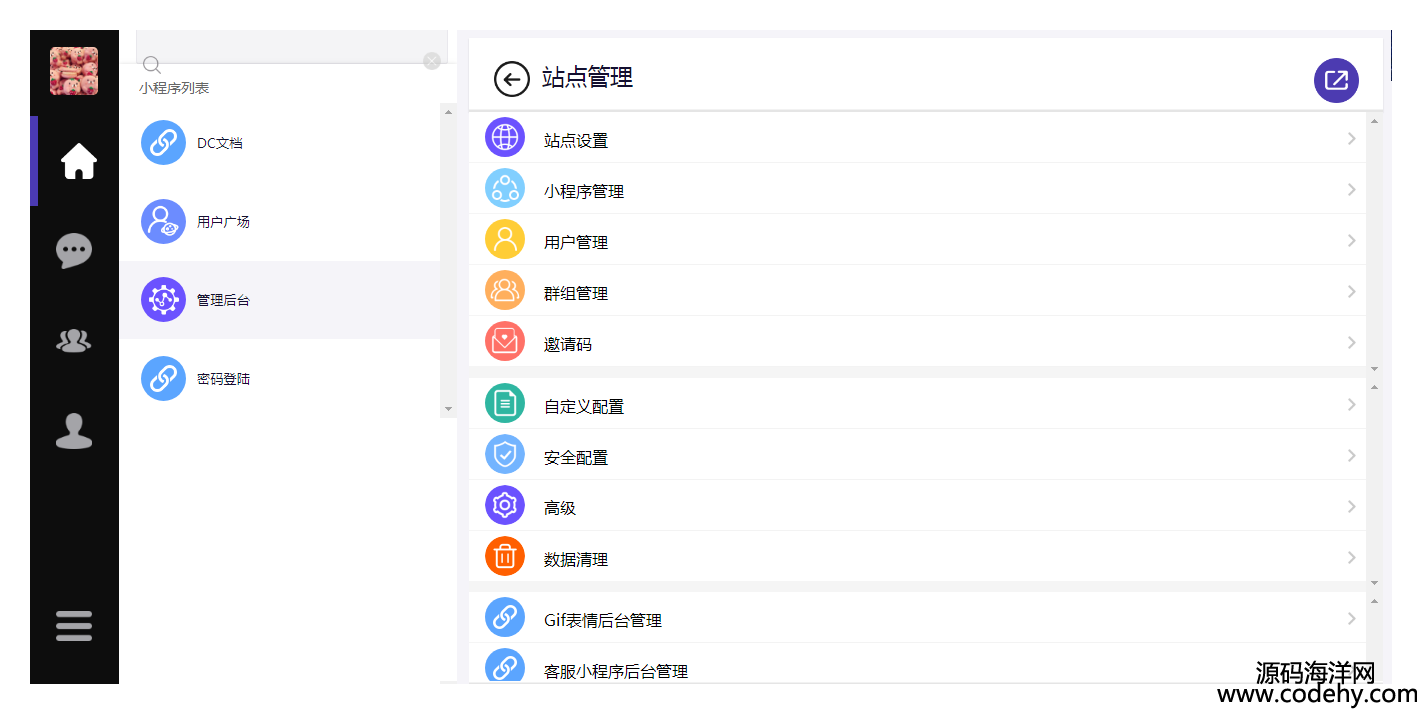Screen dimensions: 1422x714
Task: Open Gif表情后台管理 entry
Action: tap(602, 620)
